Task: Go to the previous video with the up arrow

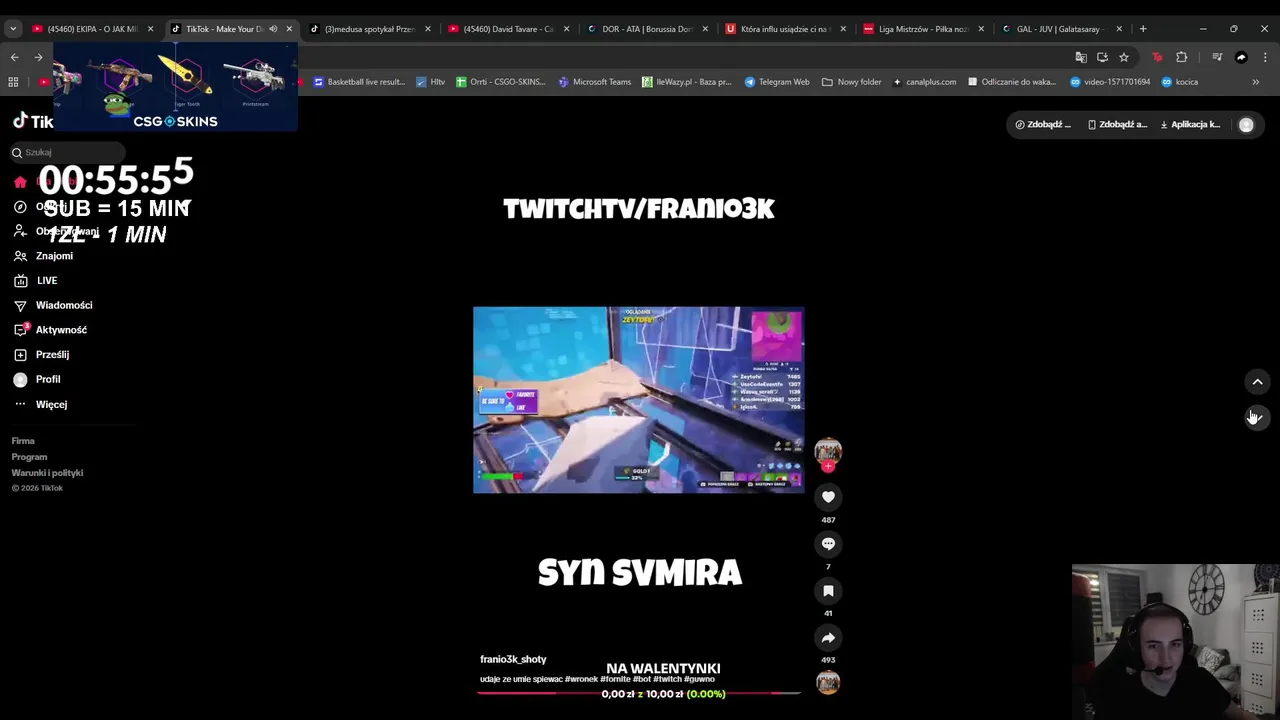Action: [1258, 382]
